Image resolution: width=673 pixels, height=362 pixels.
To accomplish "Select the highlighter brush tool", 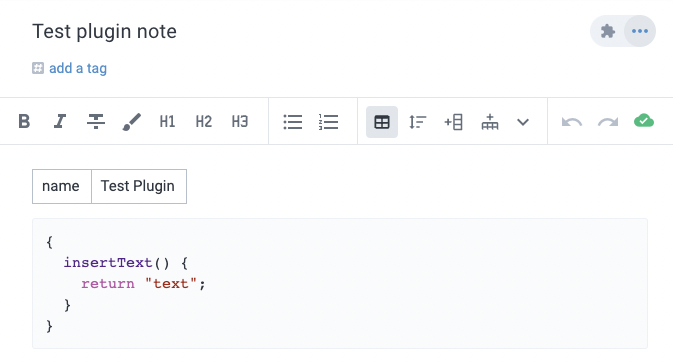I will click(132, 122).
